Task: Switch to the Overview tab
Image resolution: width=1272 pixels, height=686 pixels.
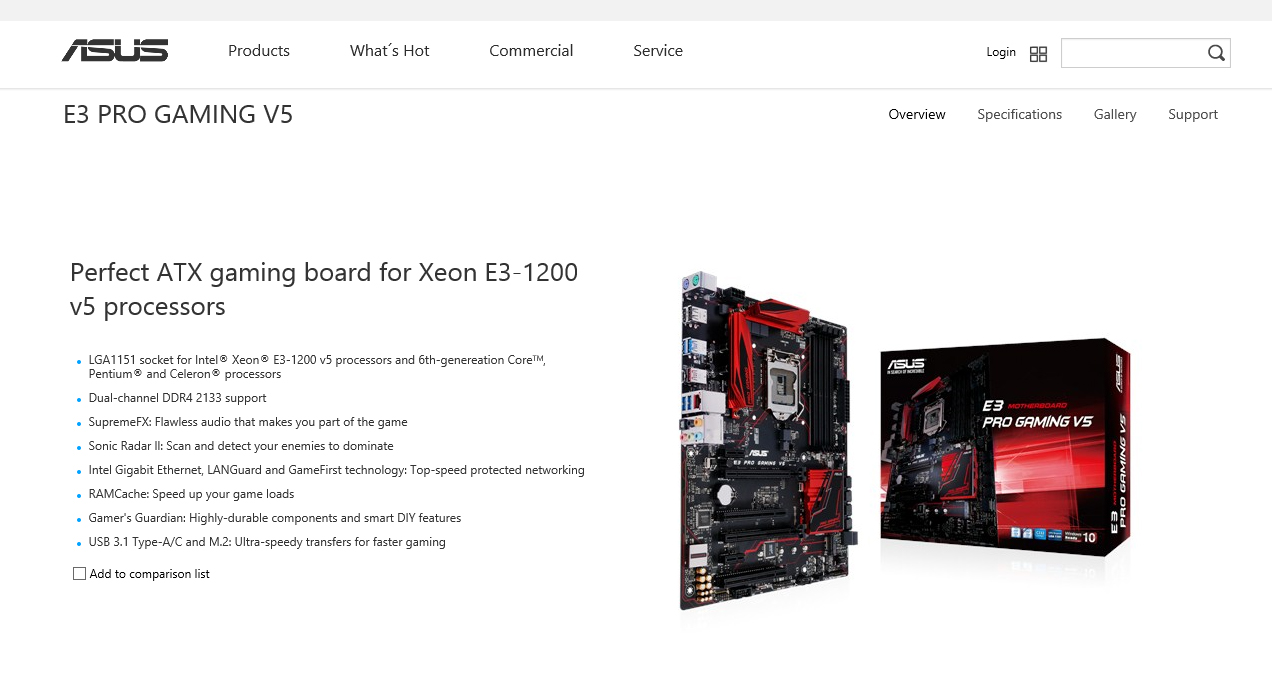Action: click(917, 114)
